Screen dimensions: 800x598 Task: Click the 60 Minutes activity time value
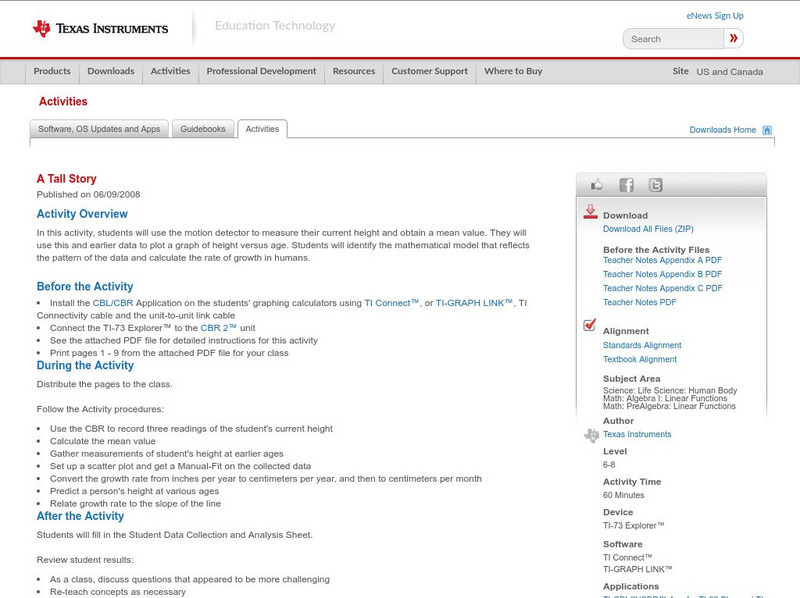click(623, 495)
